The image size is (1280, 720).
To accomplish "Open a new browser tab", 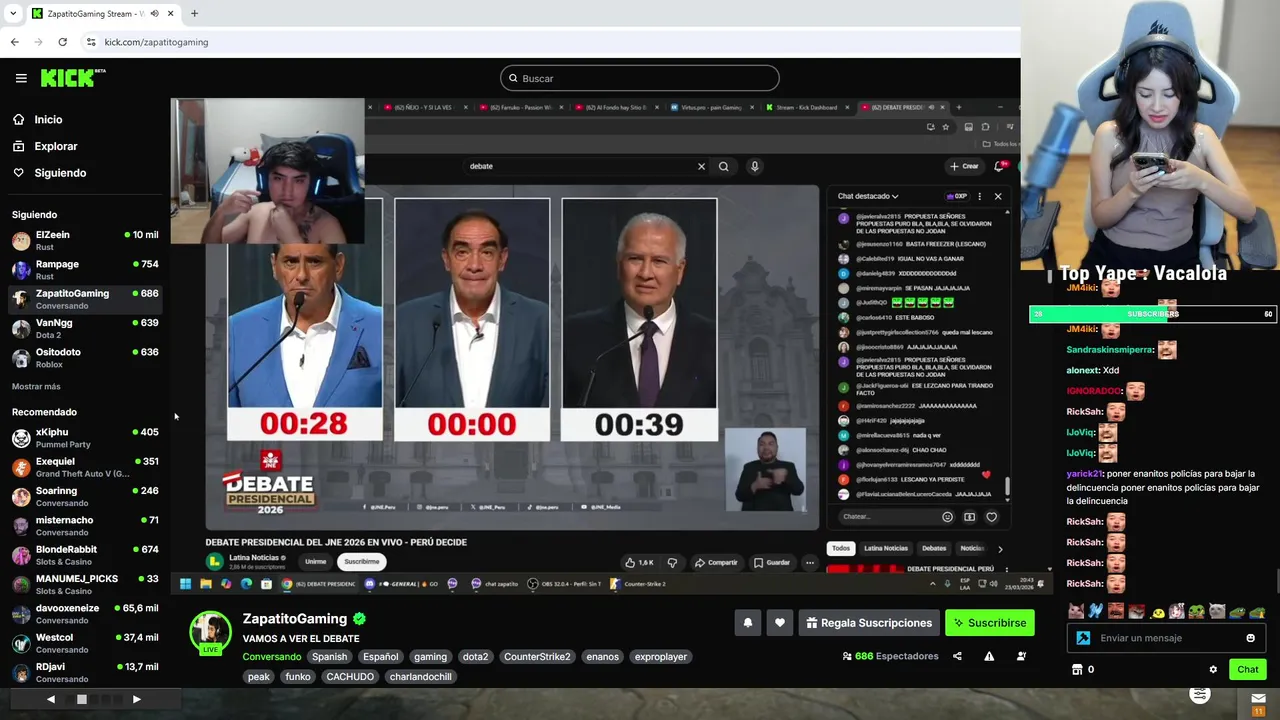I will (x=194, y=13).
